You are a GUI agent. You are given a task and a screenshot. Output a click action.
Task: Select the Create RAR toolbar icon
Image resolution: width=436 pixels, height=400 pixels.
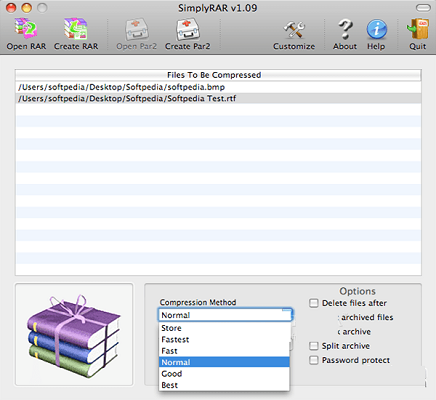76,29
